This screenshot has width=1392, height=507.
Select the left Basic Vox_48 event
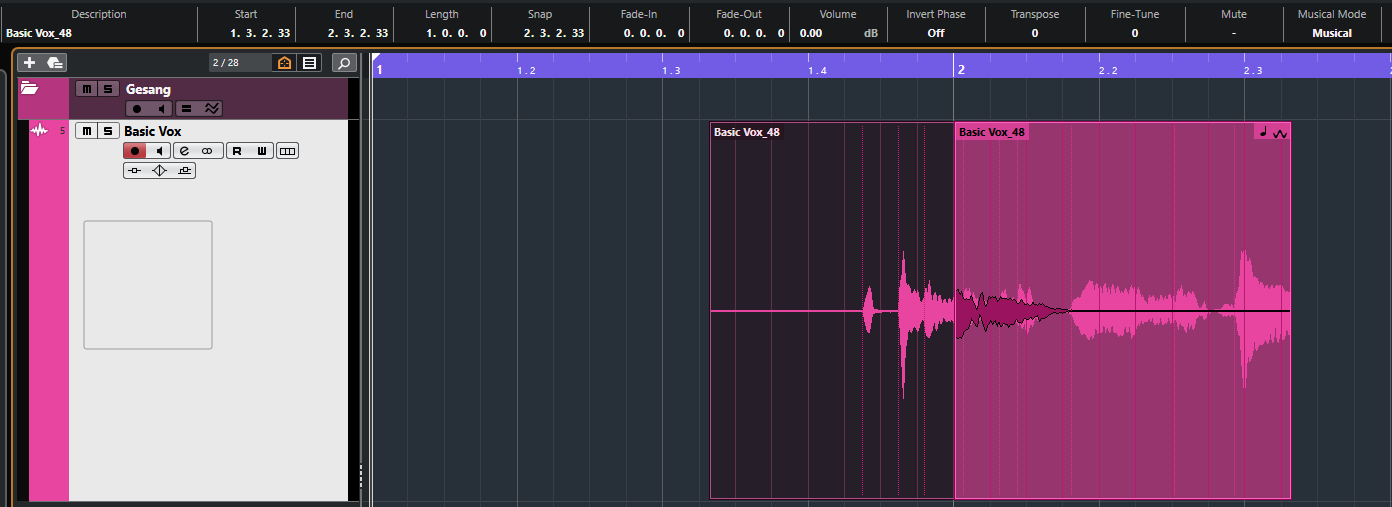tap(832, 310)
